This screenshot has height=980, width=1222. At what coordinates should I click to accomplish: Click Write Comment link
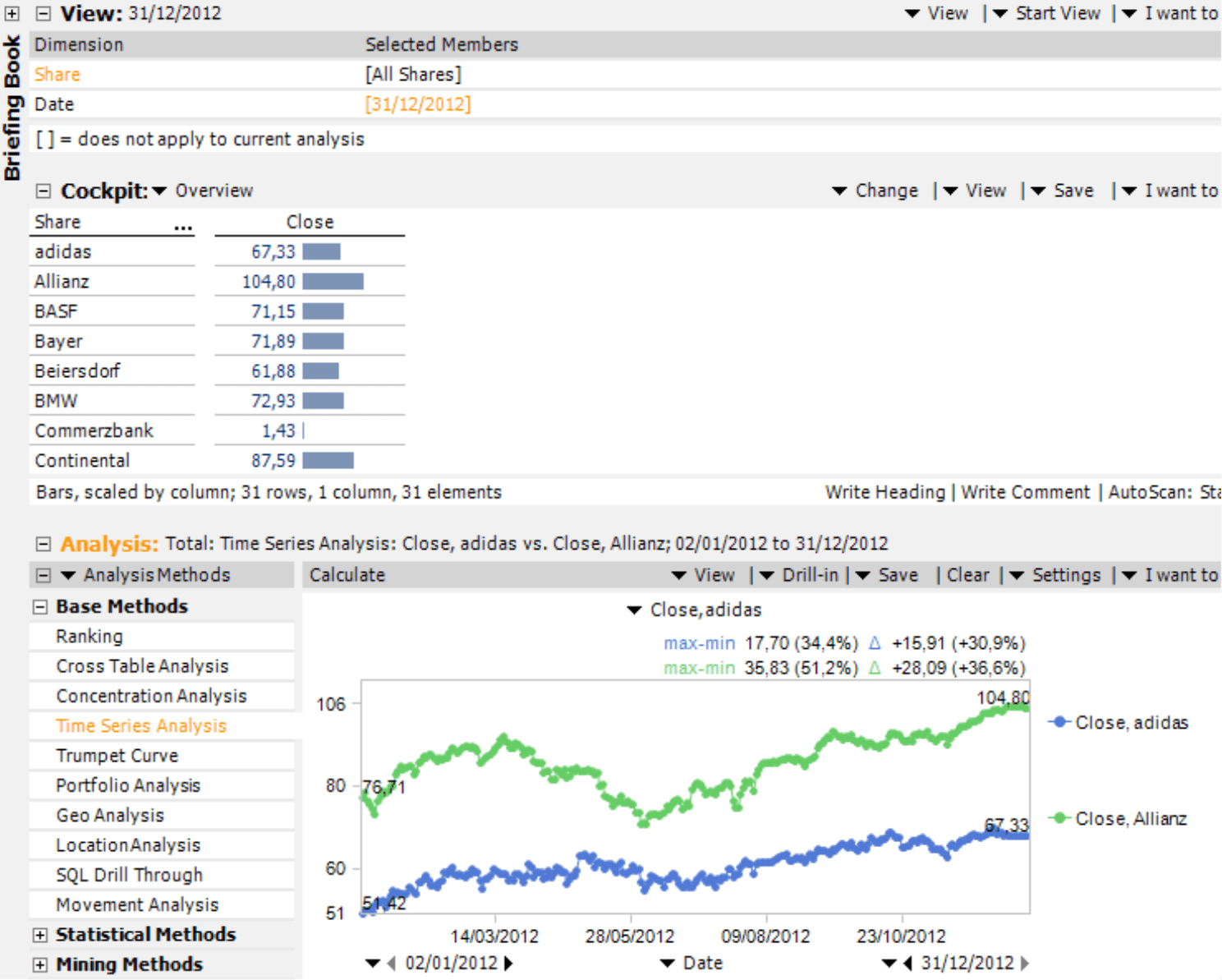tap(1025, 492)
